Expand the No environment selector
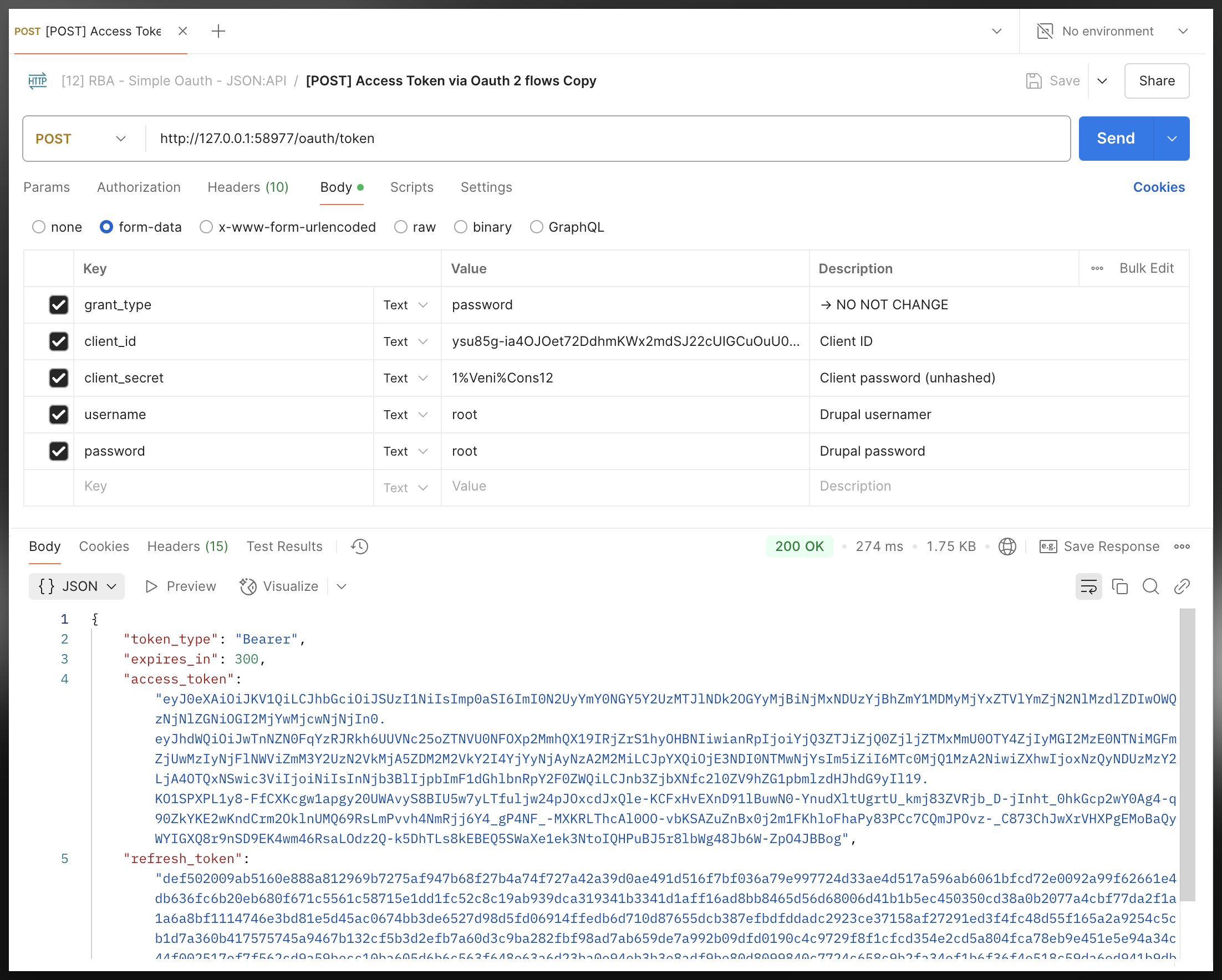 pos(1112,31)
